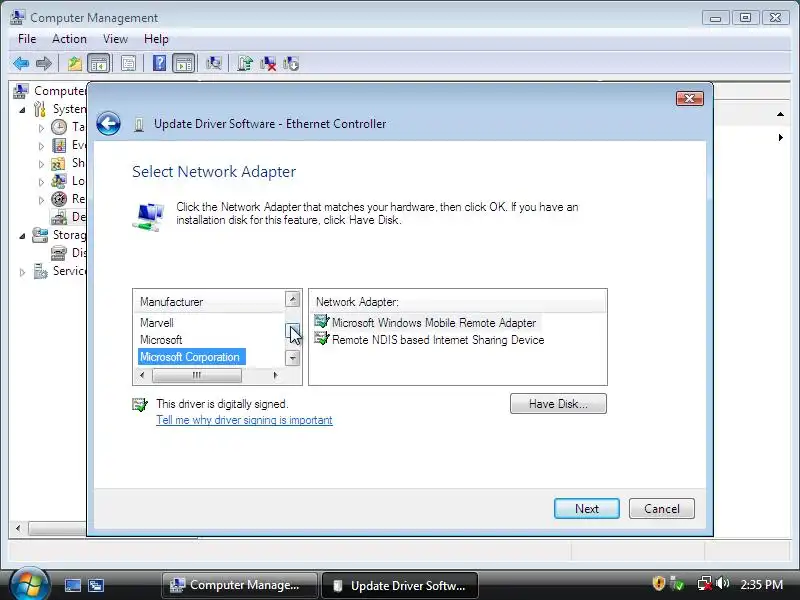This screenshot has width=800, height=600.
Task: Click the Update Driver Software toolbar icon
Action: [x=244, y=64]
